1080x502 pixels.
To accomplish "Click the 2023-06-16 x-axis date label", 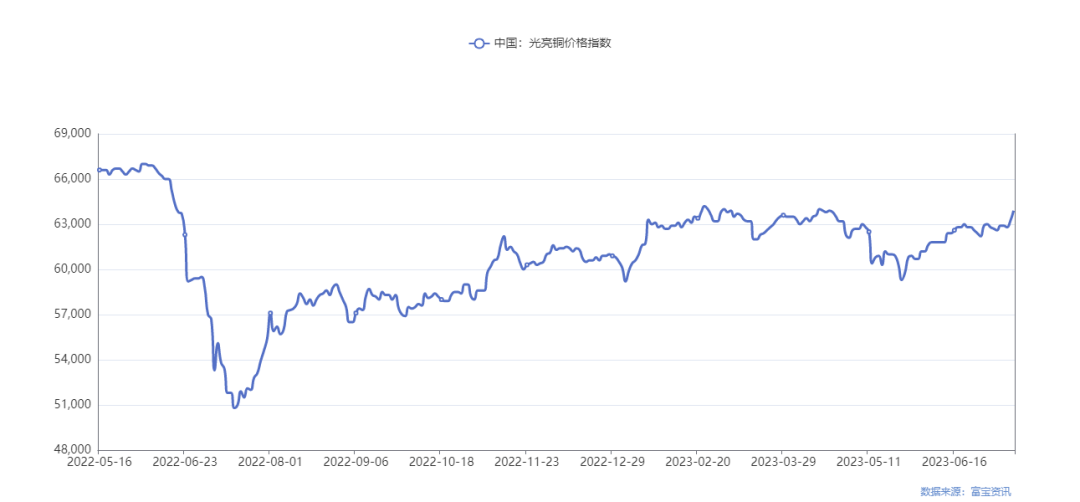I will (953, 462).
